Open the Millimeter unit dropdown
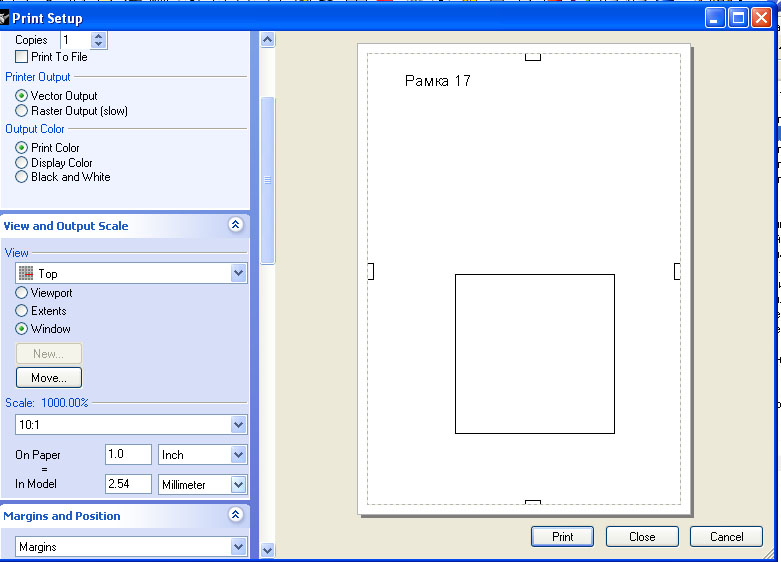This screenshot has height=562, width=781. point(239,484)
